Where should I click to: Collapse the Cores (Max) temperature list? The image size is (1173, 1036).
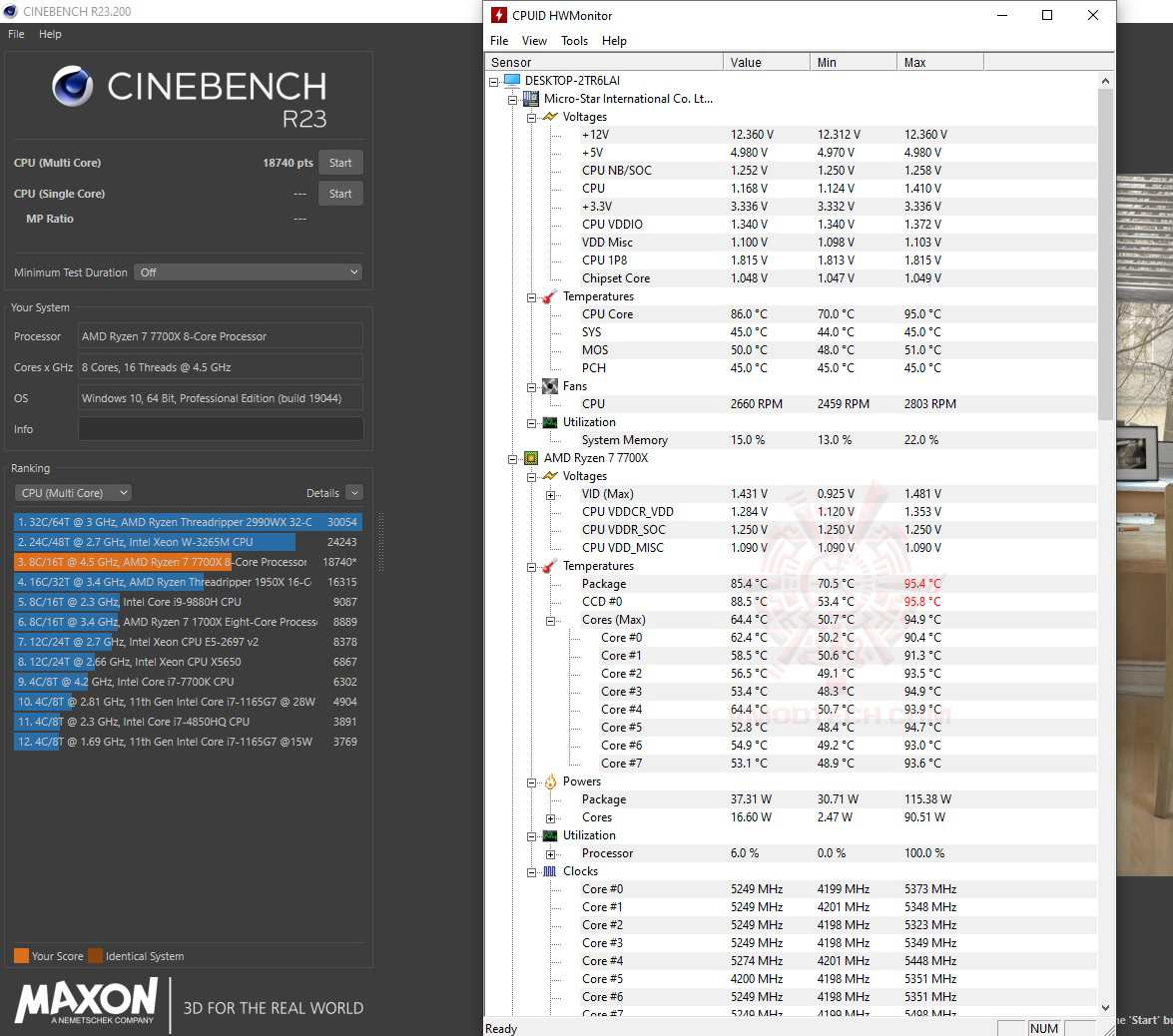click(551, 620)
